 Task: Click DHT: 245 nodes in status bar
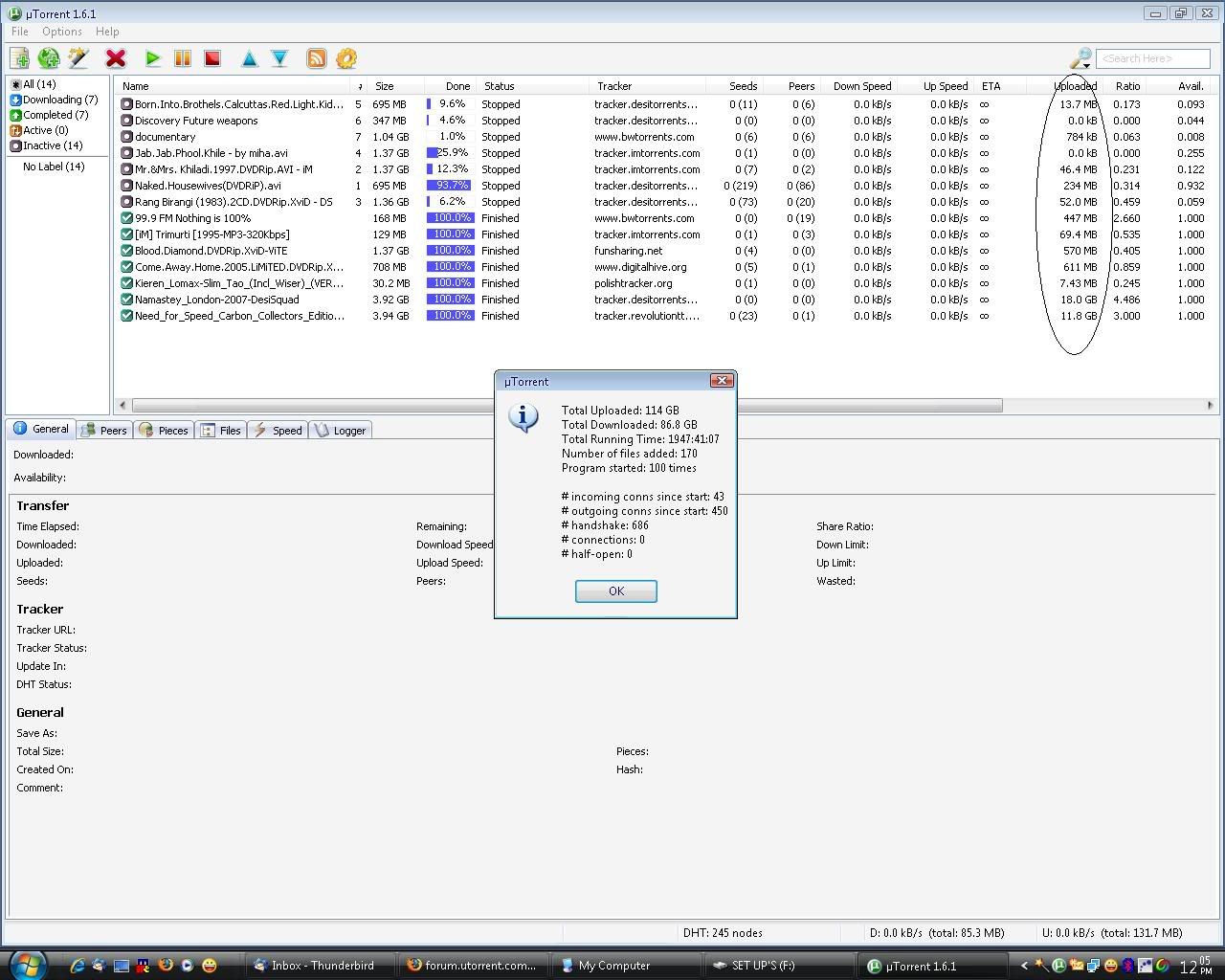pos(723,932)
